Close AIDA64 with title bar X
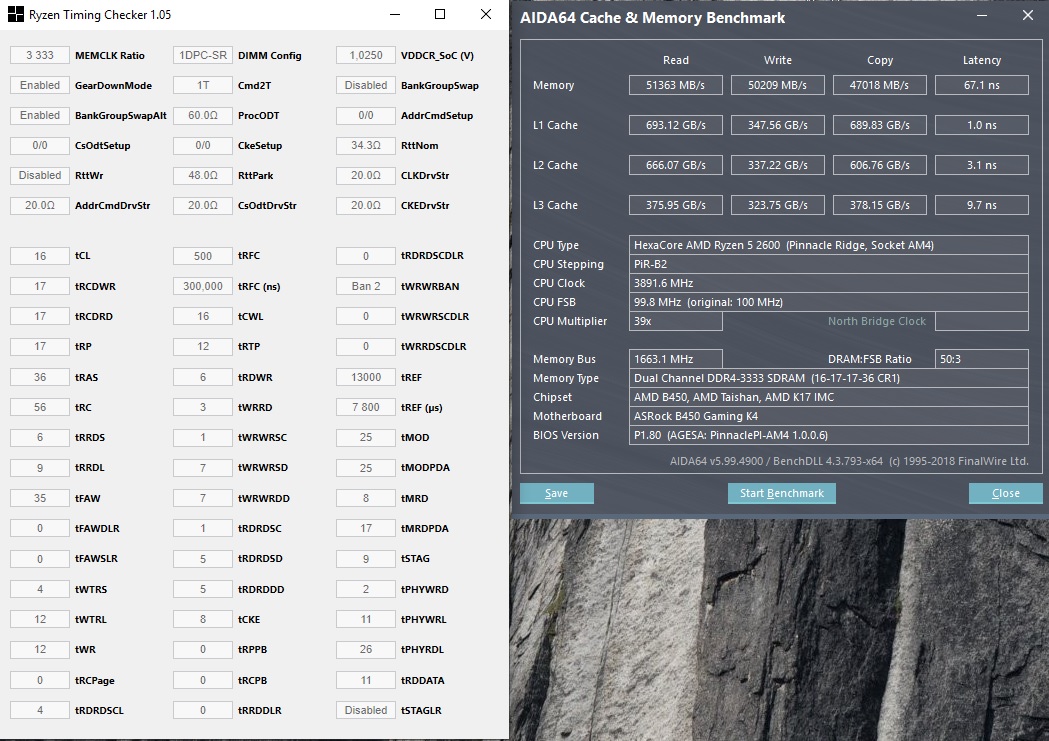Viewport: 1049px width, 741px height. tap(1028, 15)
